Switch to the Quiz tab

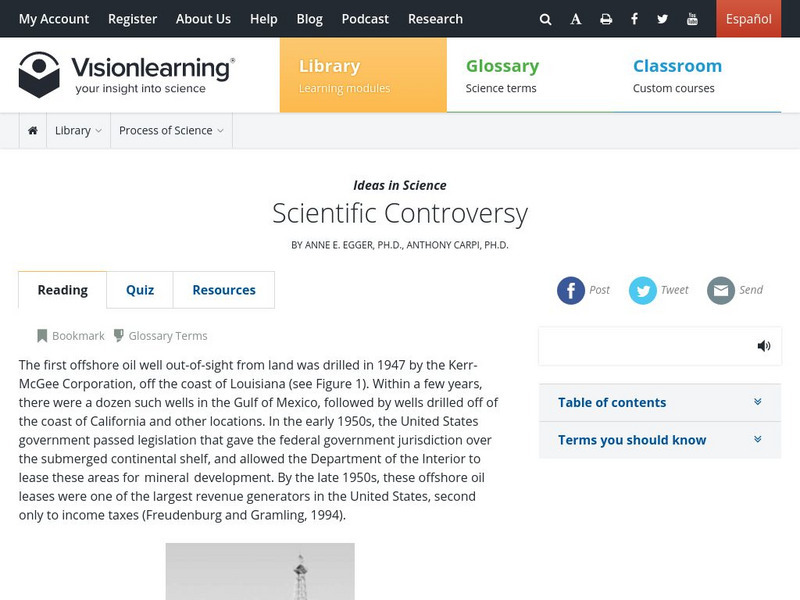click(140, 290)
